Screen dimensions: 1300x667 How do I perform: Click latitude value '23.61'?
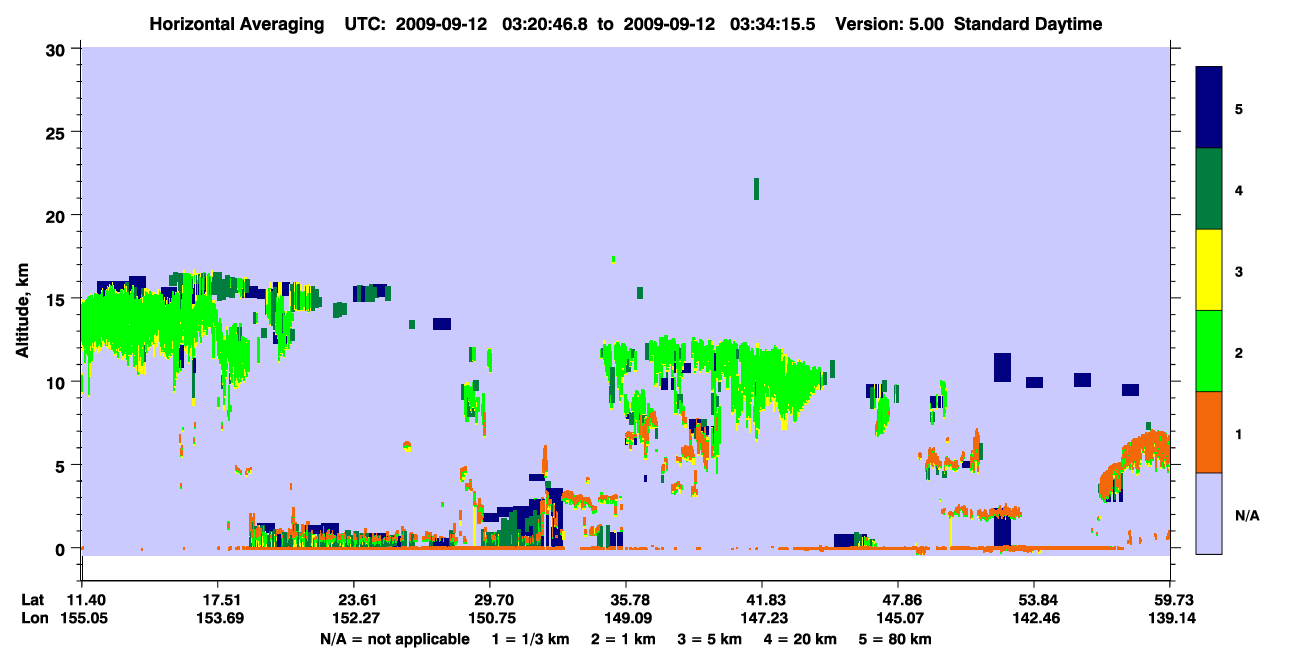point(354,599)
